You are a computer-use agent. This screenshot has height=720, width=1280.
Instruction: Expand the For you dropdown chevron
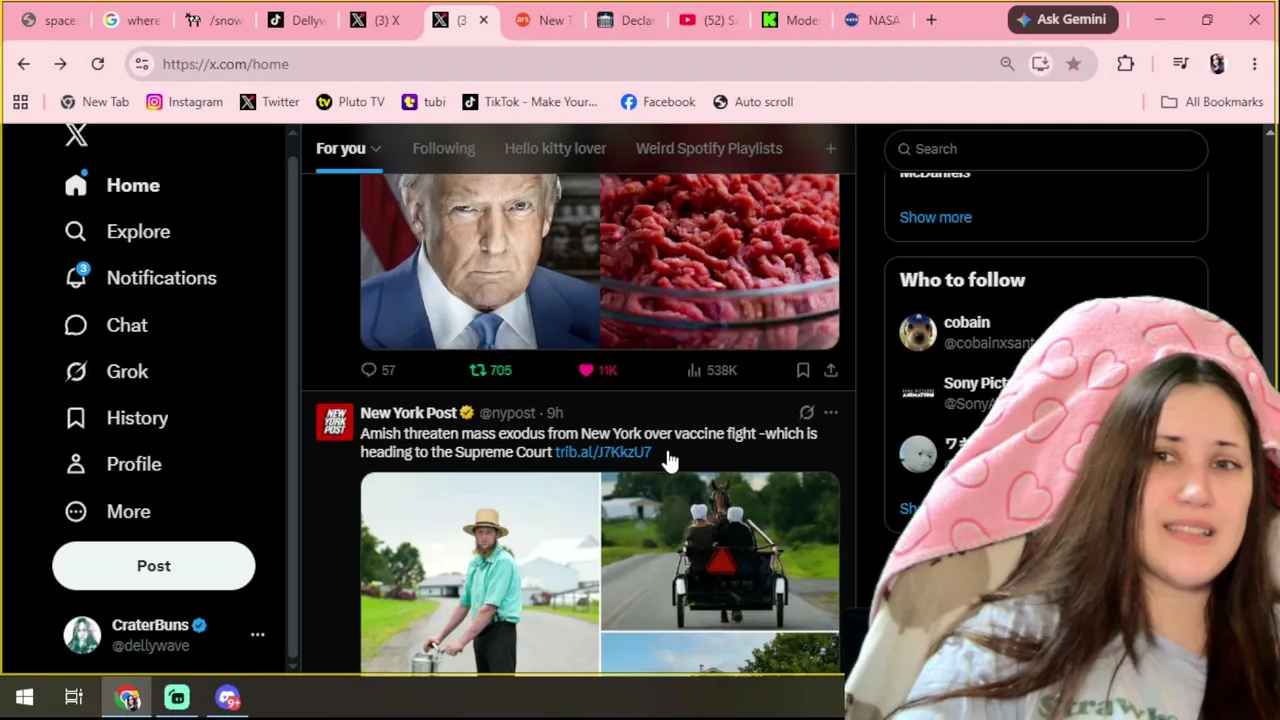(x=375, y=149)
